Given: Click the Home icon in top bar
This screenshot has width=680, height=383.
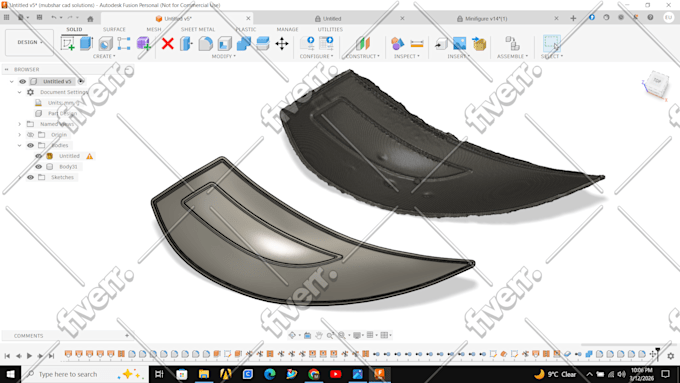Looking at the screenshot, I should coord(90,19).
